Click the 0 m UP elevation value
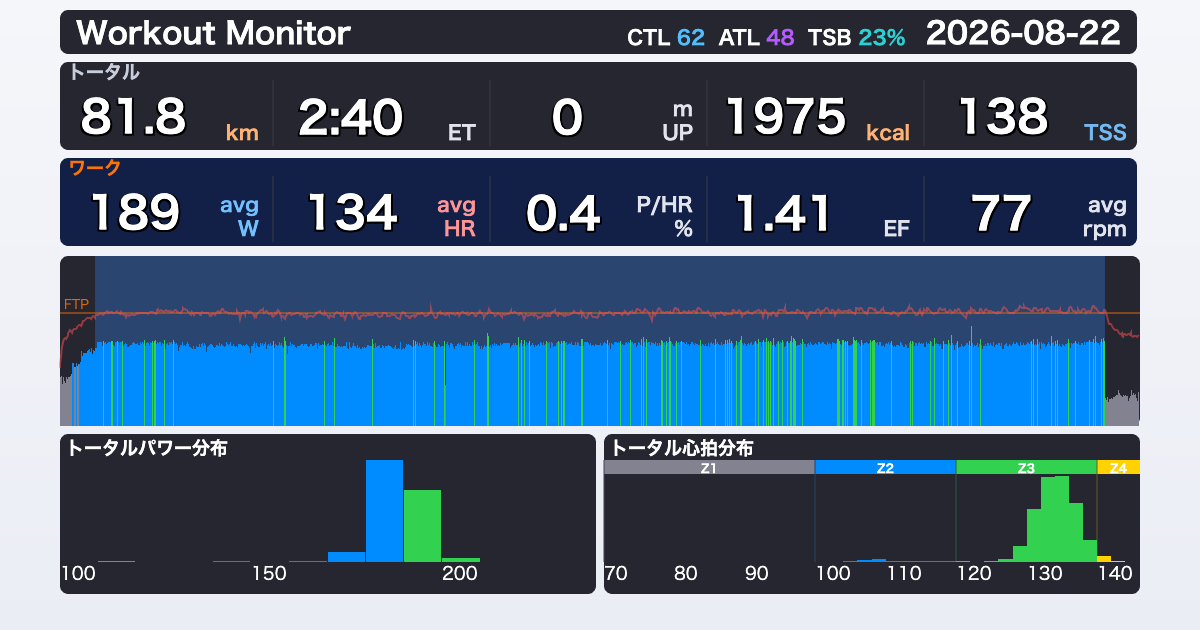Image resolution: width=1200 pixels, height=630 pixels. point(622,116)
